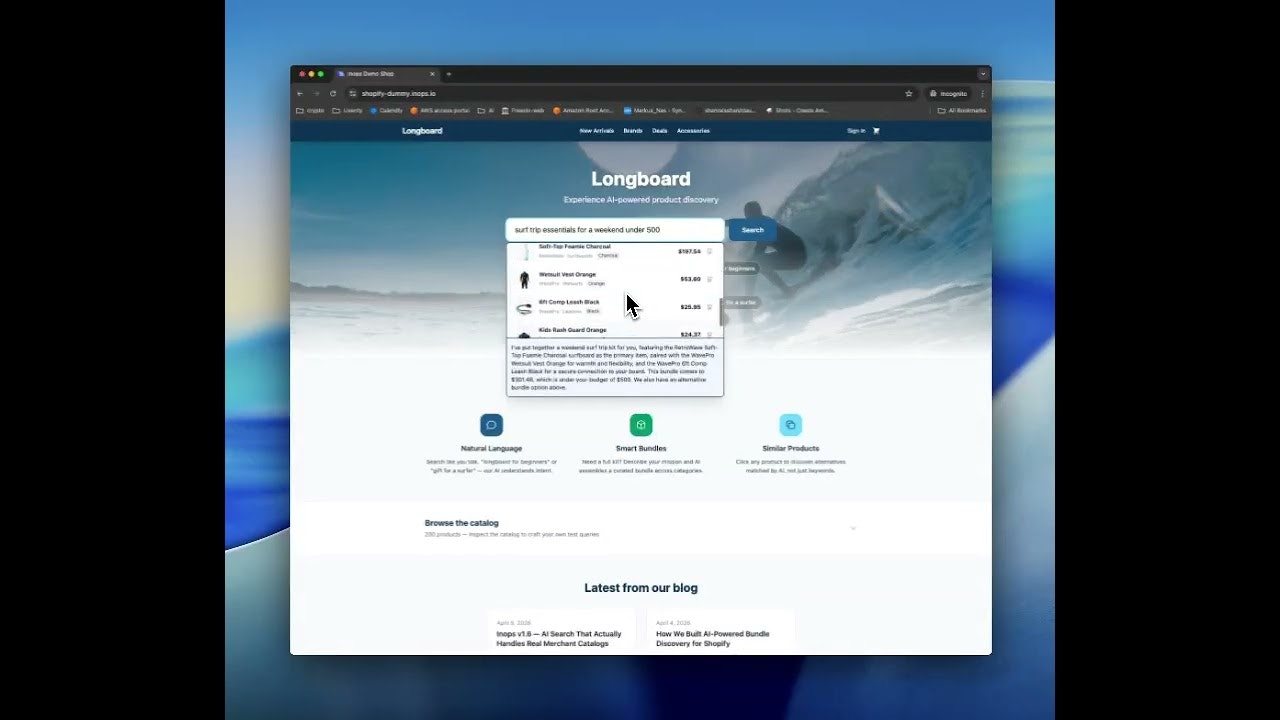Click the Similar Products heading
Viewport: 1280px width, 720px height.
pos(790,448)
